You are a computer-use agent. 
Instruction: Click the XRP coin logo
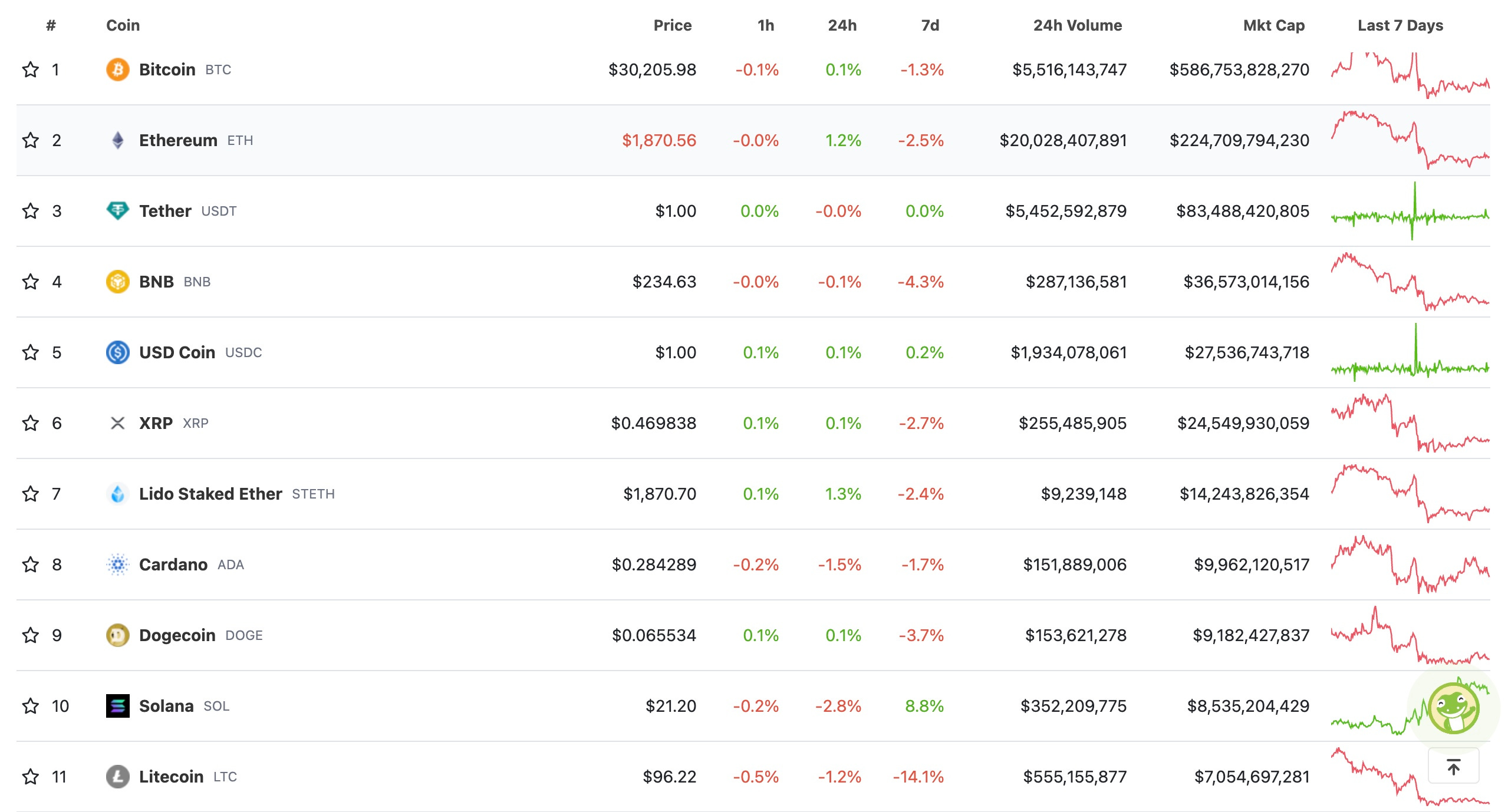click(x=117, y=423)
